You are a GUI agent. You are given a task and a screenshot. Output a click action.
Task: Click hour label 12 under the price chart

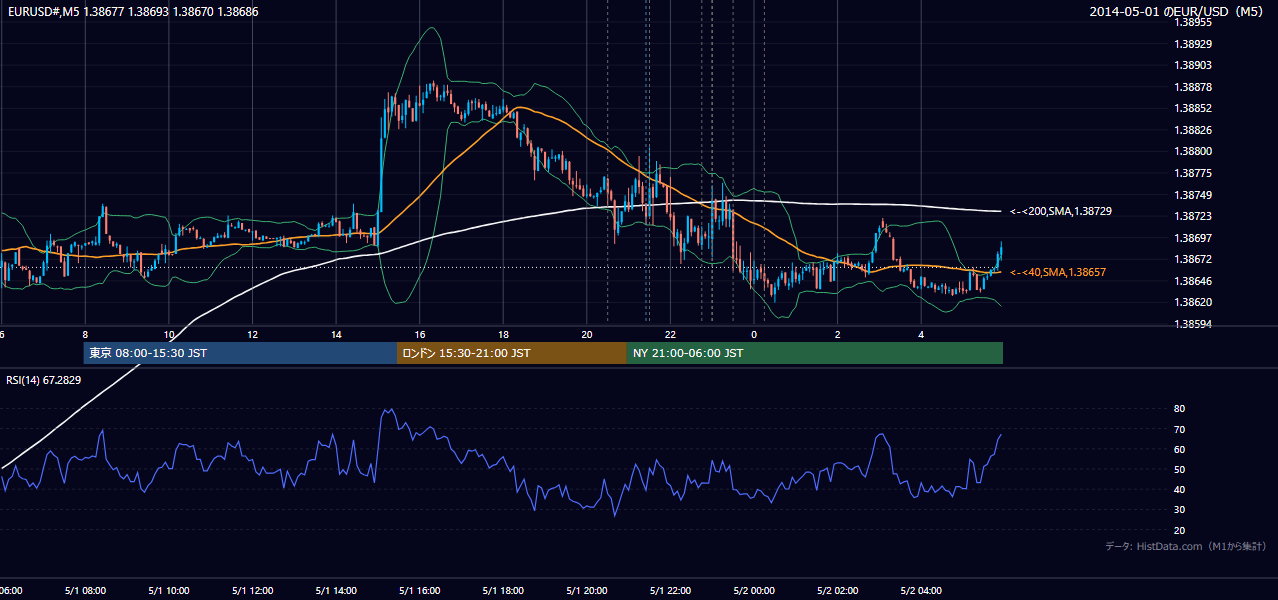(252, 334)
